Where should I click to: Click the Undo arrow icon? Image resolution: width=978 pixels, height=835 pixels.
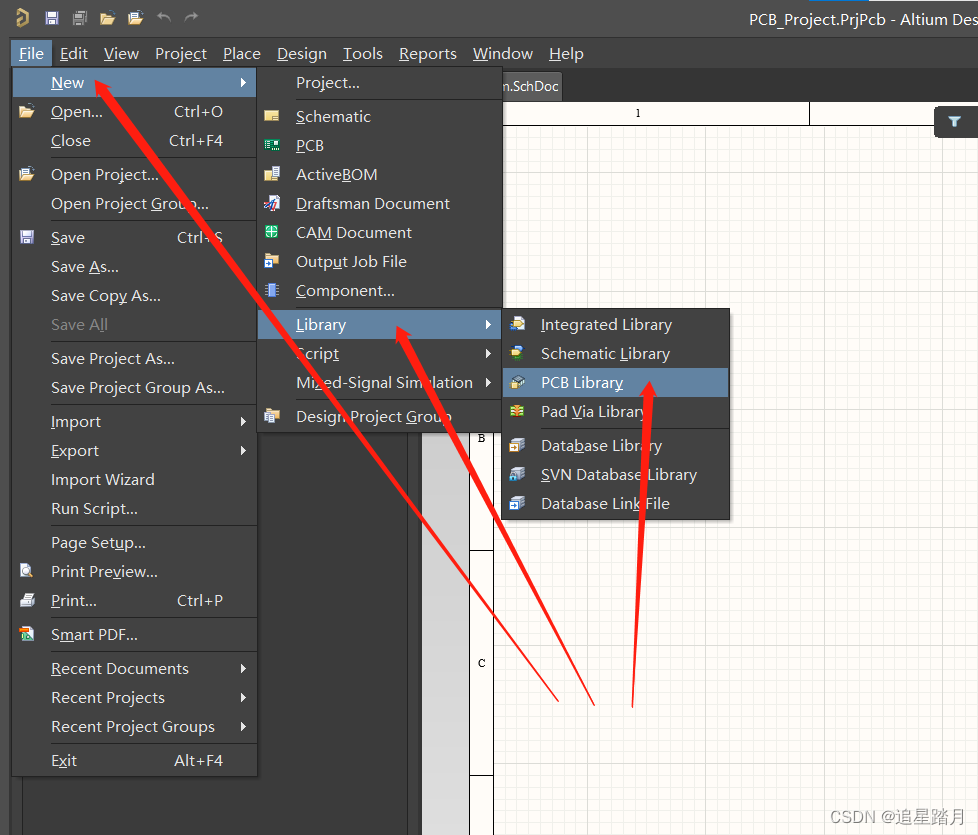[x=164, y=18]
